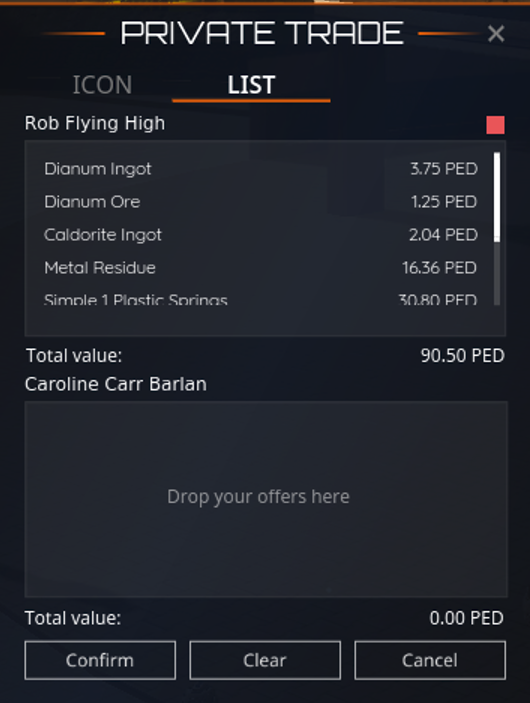This screenshot has height=703, width=530.
Task: Click Rob Flying High's red status indicator
Action: (495, 125)
